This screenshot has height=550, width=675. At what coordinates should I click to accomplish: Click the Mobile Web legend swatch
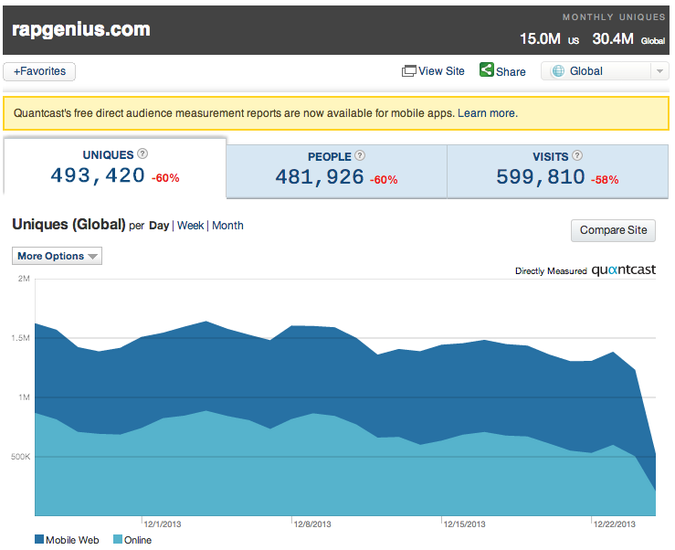39,539
